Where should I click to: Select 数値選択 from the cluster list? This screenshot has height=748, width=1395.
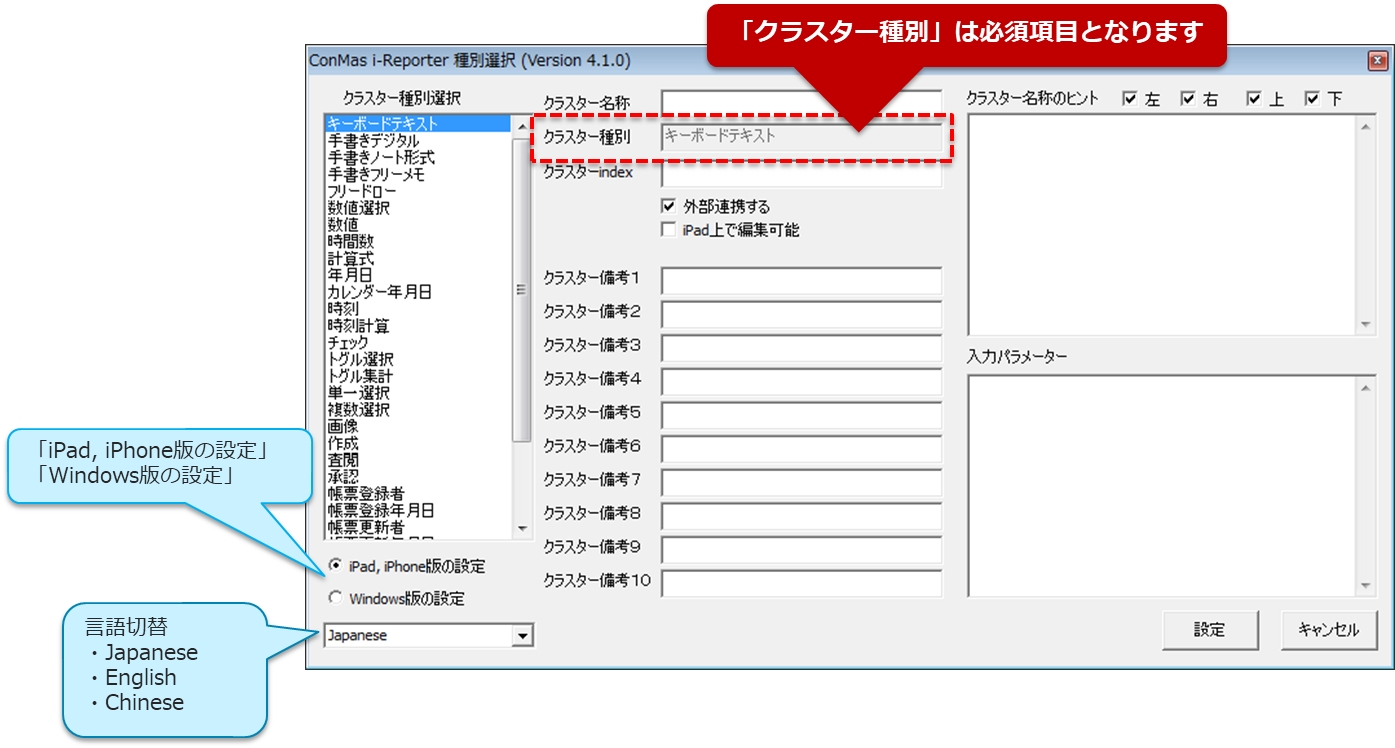(x=358, y=208)
